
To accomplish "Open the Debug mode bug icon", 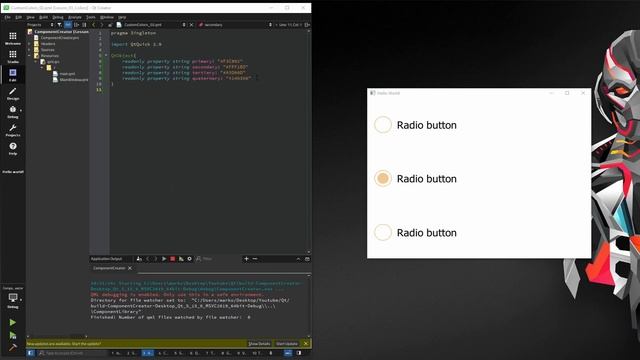I will 13,112.
